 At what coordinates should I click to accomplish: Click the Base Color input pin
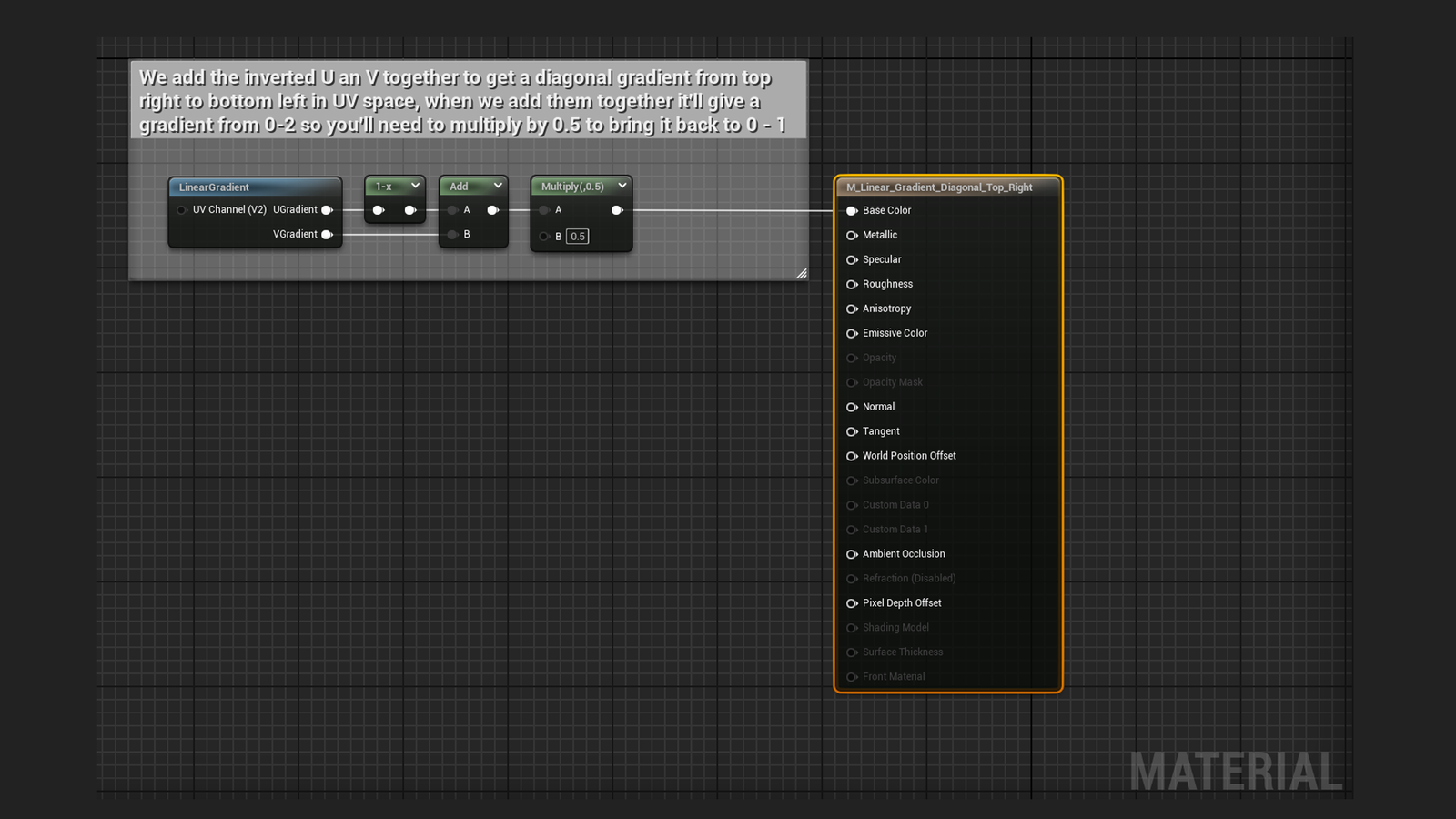point(852,210)
